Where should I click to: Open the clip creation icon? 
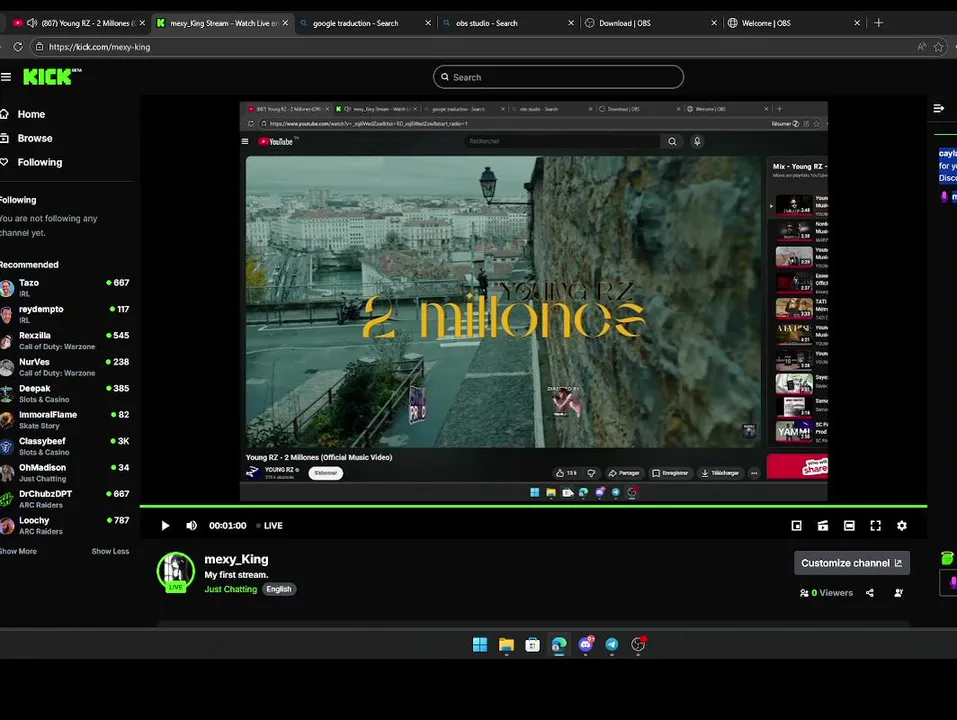[x=823, y=525]
